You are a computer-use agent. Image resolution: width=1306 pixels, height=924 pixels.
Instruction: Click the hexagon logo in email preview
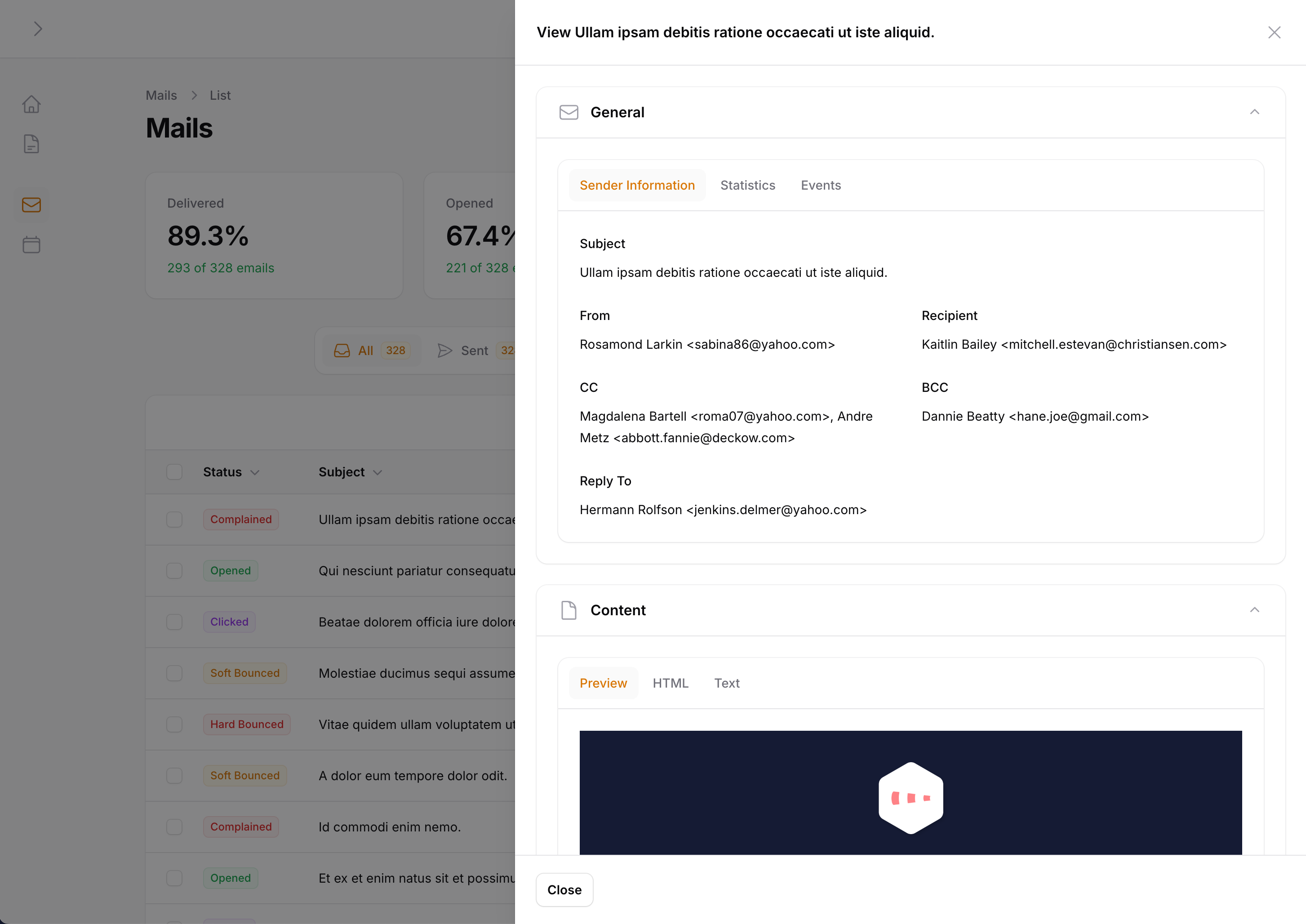tap(911, 798)
